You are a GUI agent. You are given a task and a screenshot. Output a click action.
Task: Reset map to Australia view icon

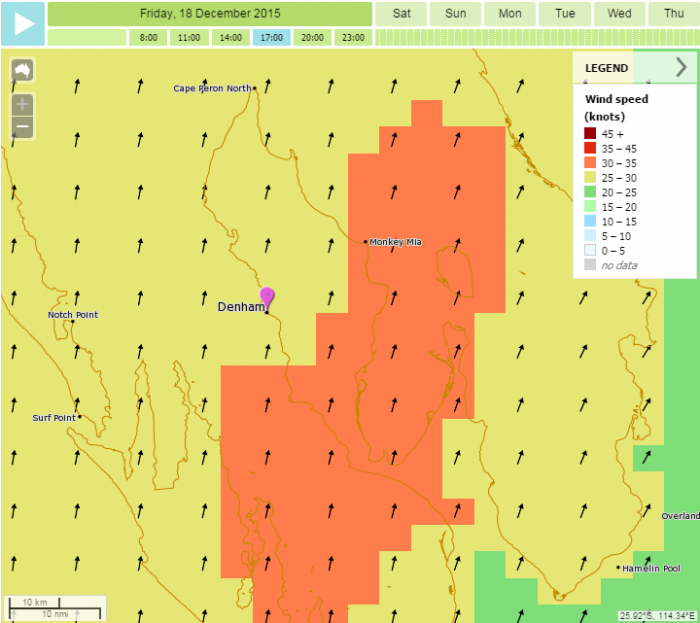coord(22,71)
